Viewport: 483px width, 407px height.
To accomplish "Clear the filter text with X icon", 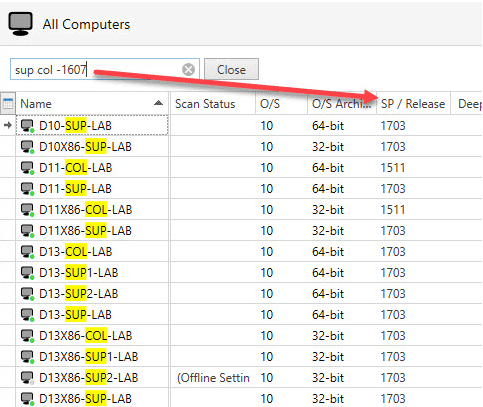I will pyautogui.click(x=188, y=70).
